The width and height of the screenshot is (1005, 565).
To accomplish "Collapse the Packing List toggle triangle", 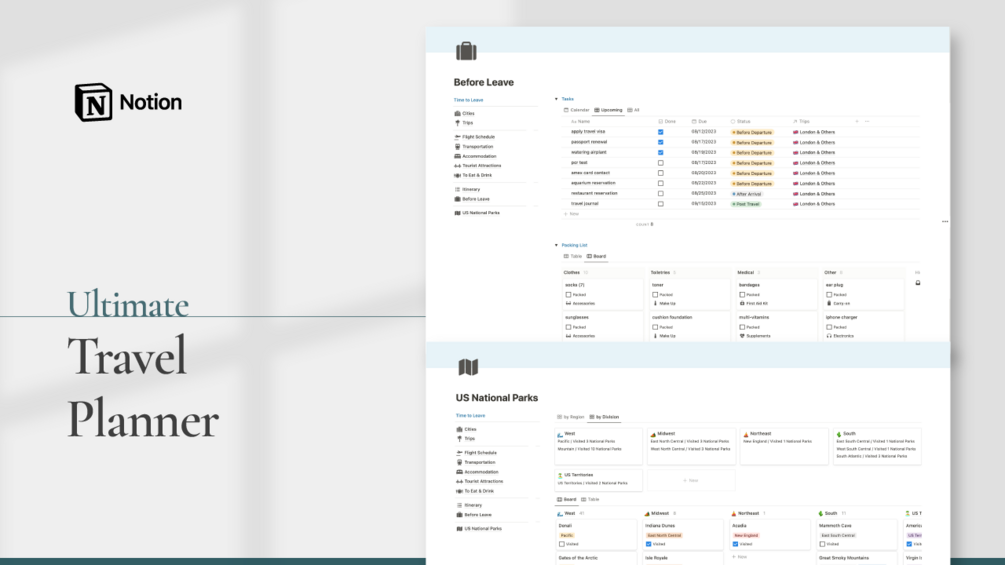I will [556, 245].
